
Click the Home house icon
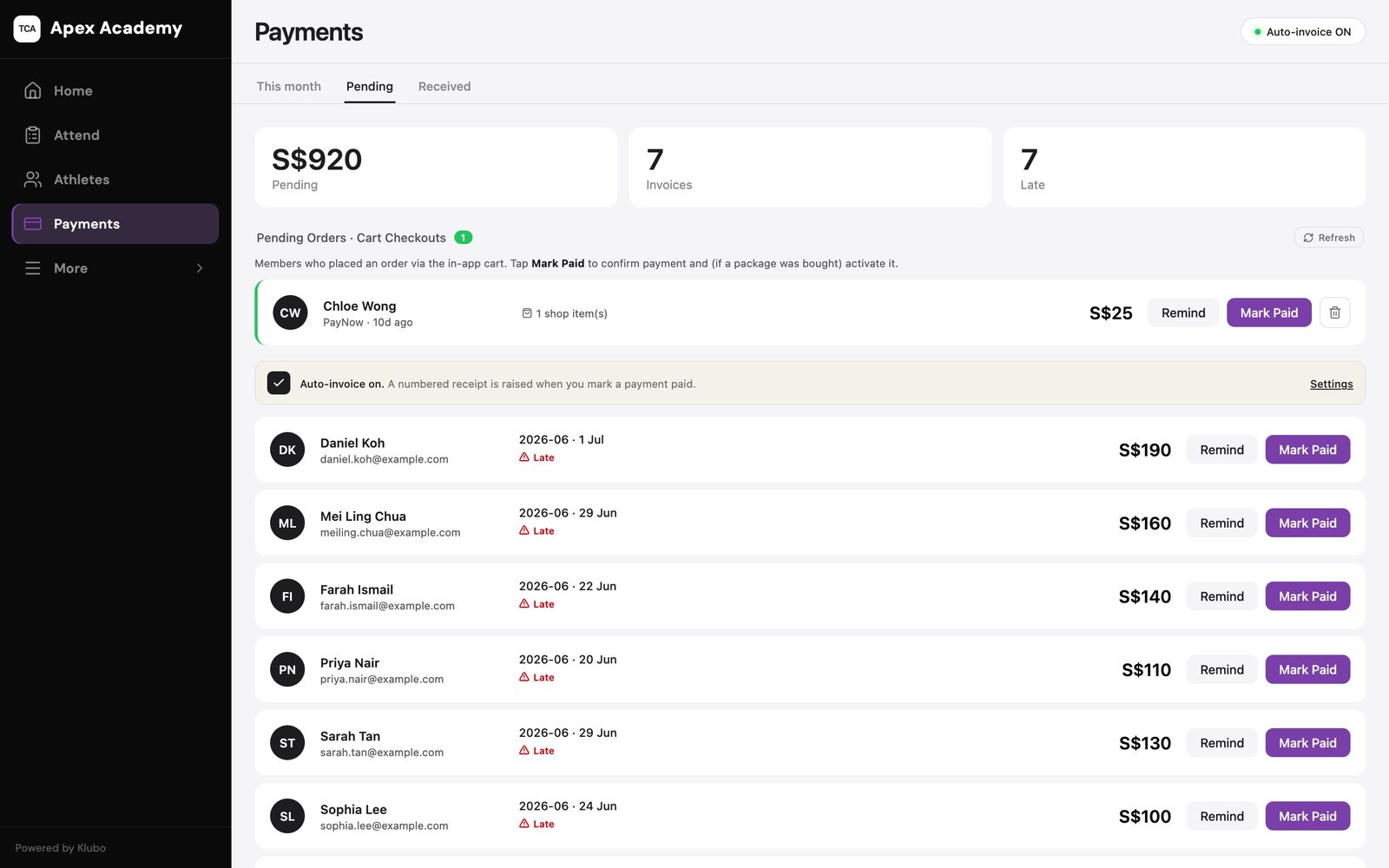click(x=33, y=90)
